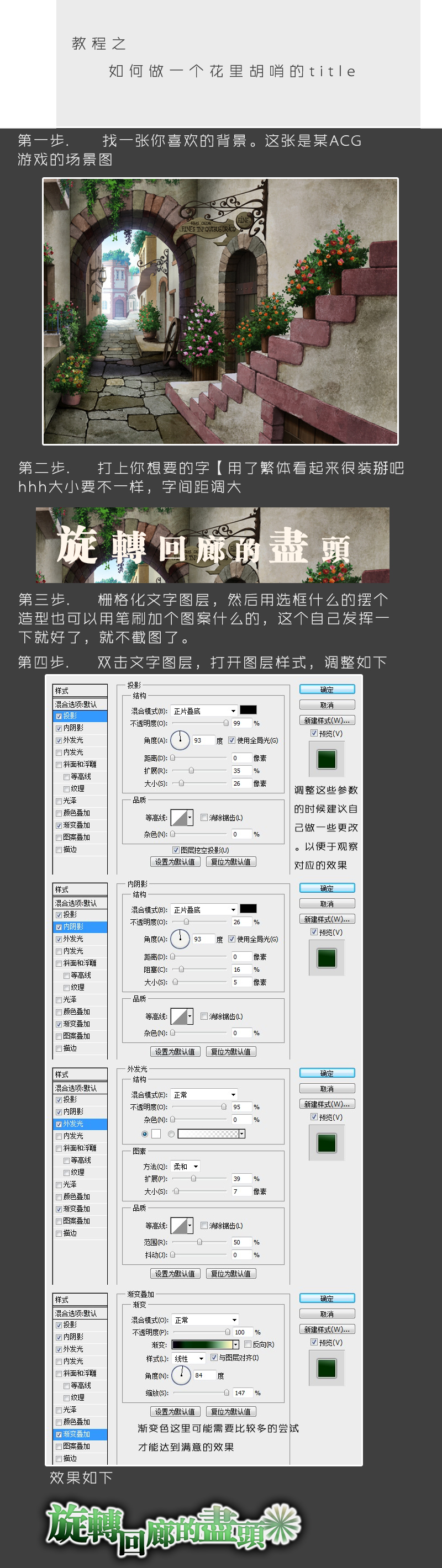
Task: Click the ACG alley background image
Action: [x=220, y=311]
